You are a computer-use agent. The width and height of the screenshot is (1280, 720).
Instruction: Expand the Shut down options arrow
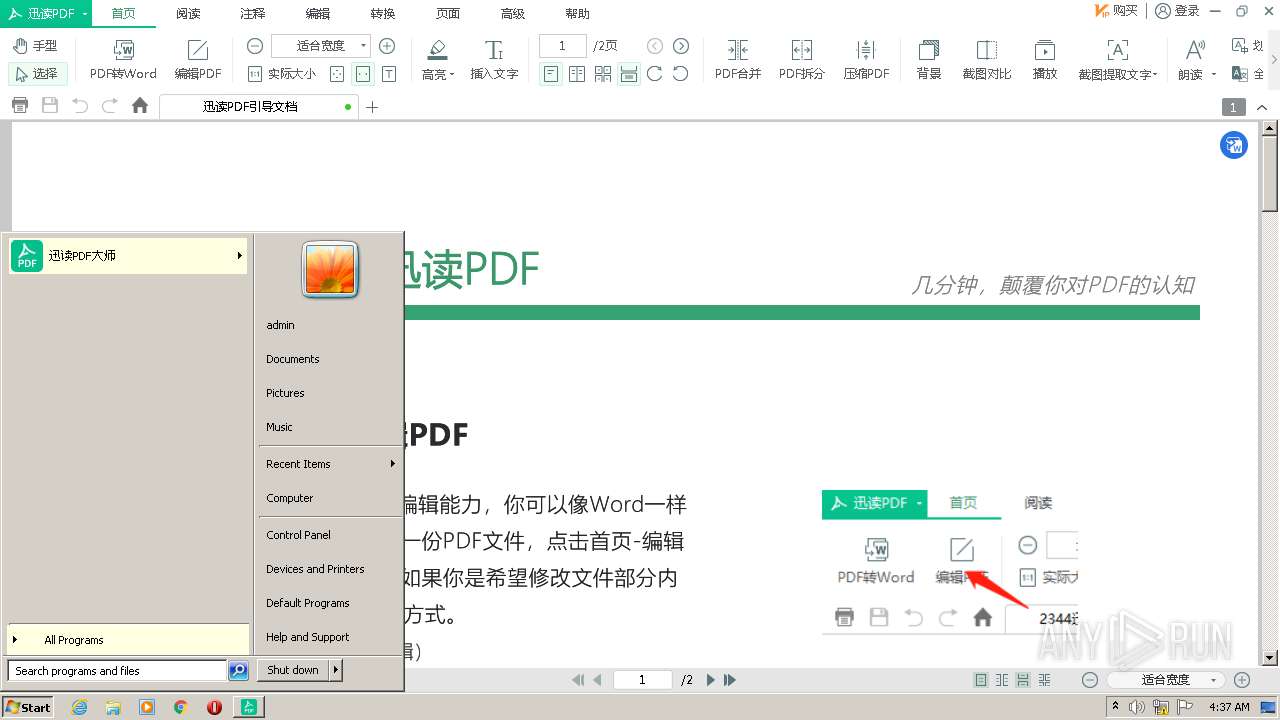tap(336, 670)
